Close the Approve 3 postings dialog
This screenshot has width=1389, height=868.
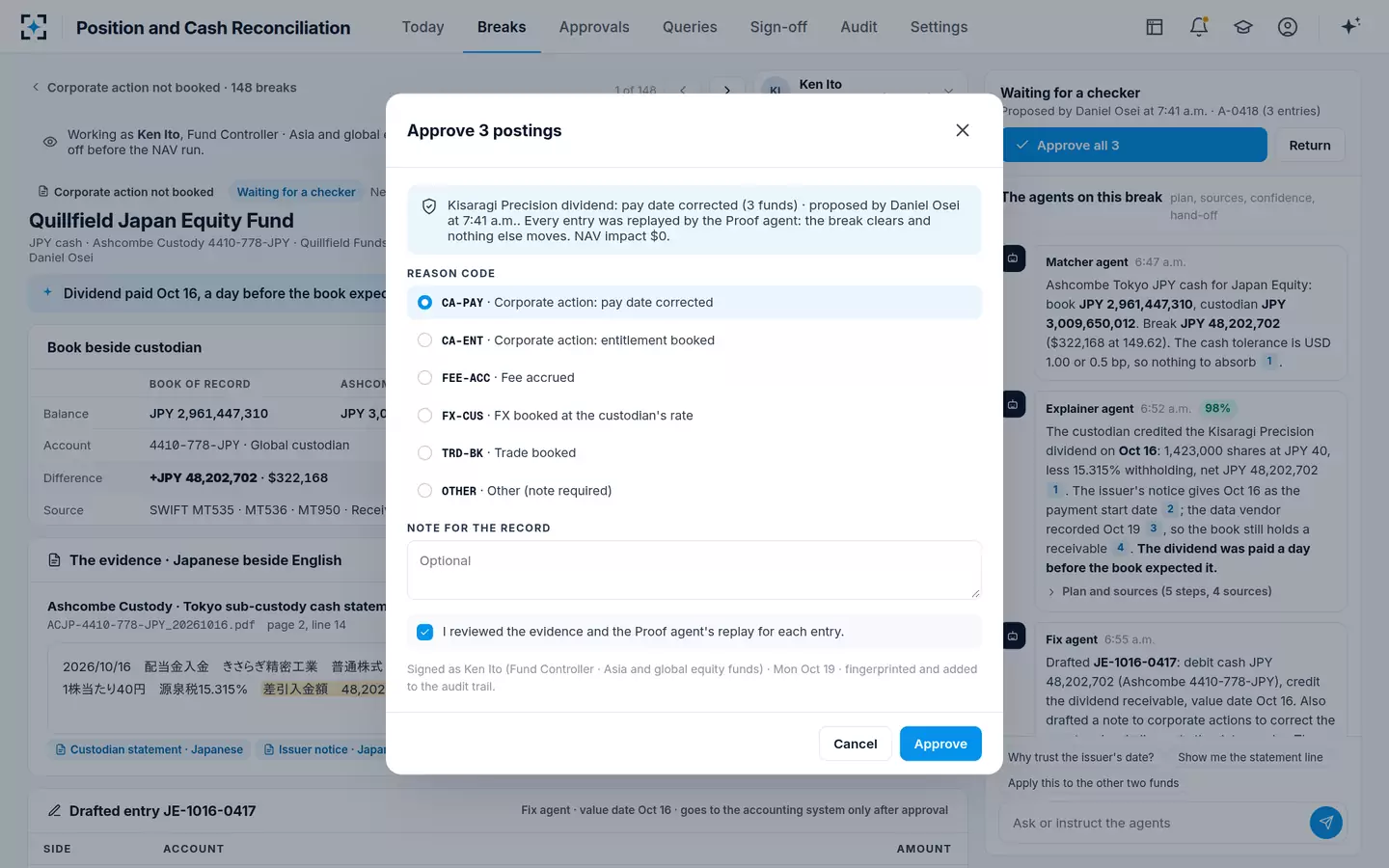pyautogui.click(x=962, y=130)
